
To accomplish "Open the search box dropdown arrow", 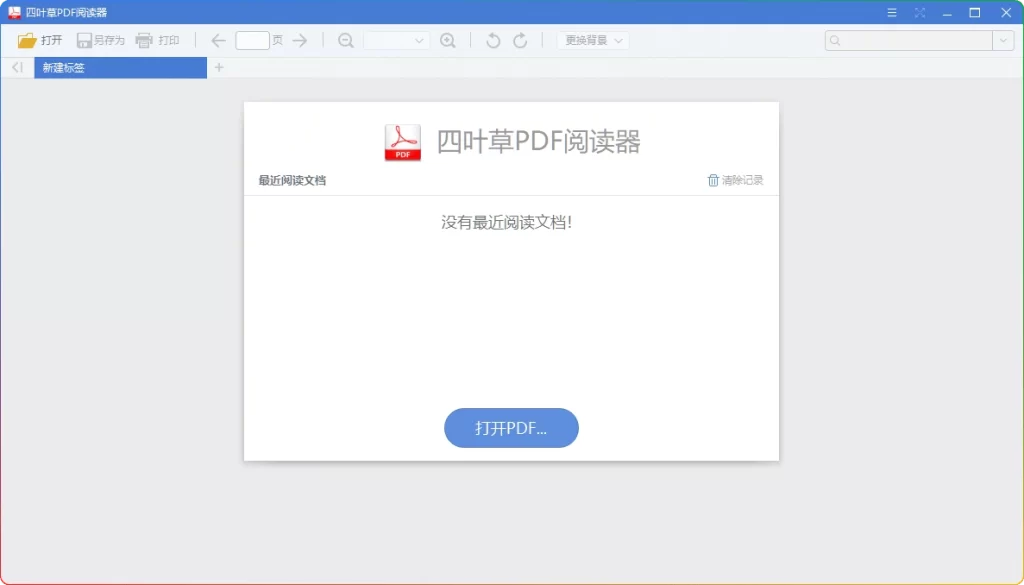I will [x=1004, y=40].
